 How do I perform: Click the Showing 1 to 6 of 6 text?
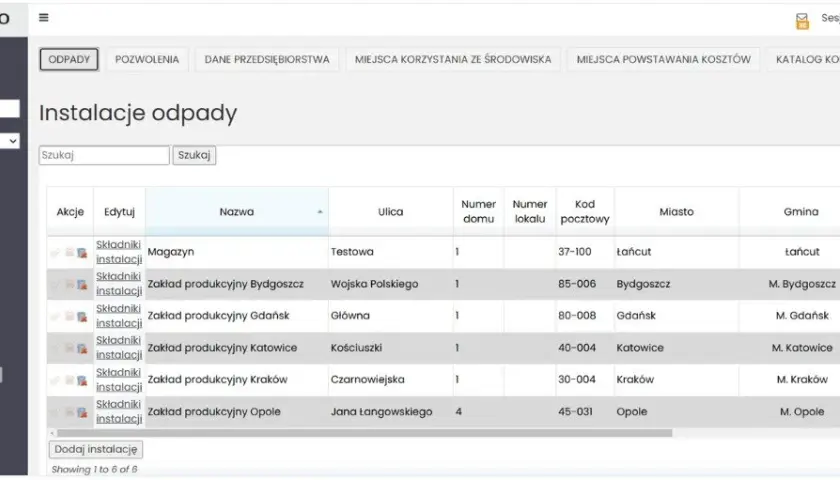(x=94, y=469)
